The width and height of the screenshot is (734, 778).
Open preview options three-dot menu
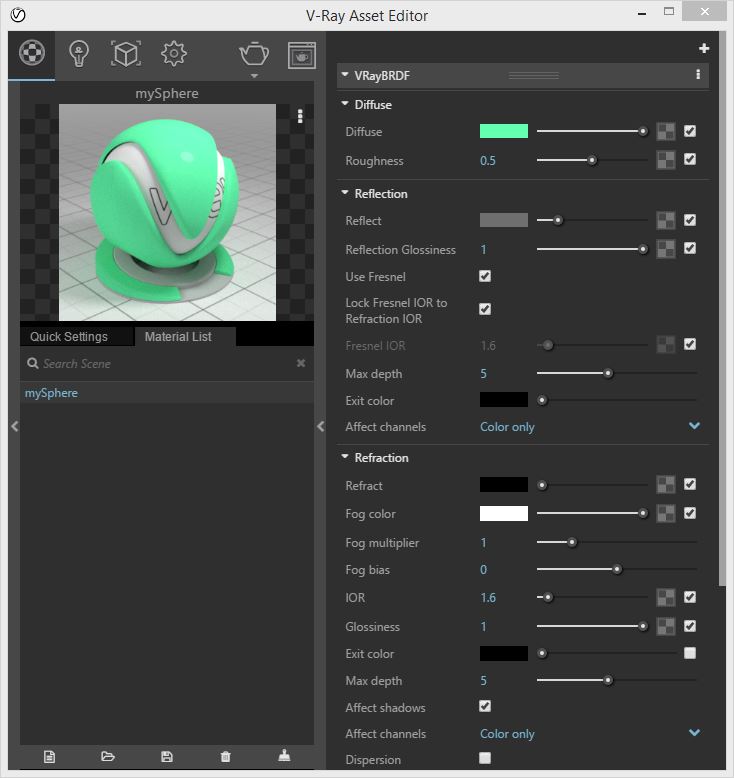[x=300, y=116]
